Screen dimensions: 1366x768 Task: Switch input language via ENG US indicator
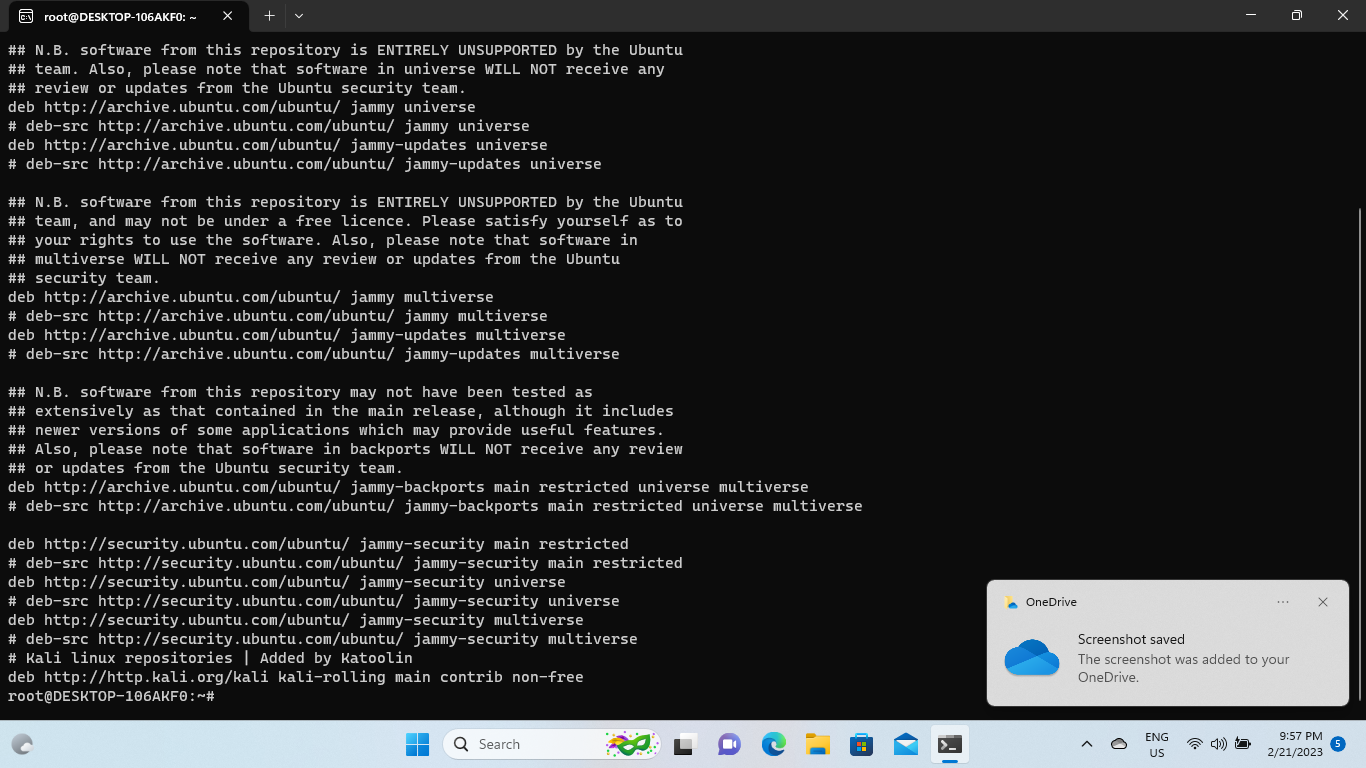click(x=1156, y=744)
